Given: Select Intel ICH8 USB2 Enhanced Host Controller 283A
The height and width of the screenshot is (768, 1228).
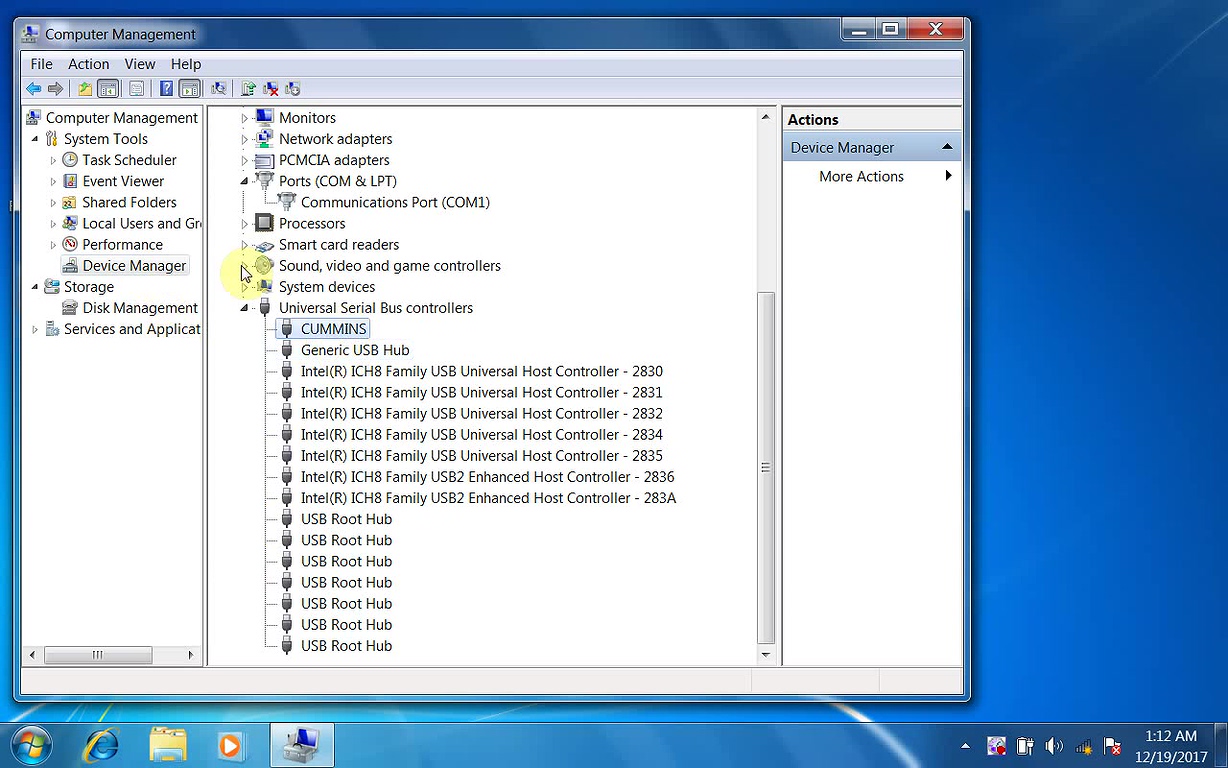Looking at the screenshot, I should (489, 498).
